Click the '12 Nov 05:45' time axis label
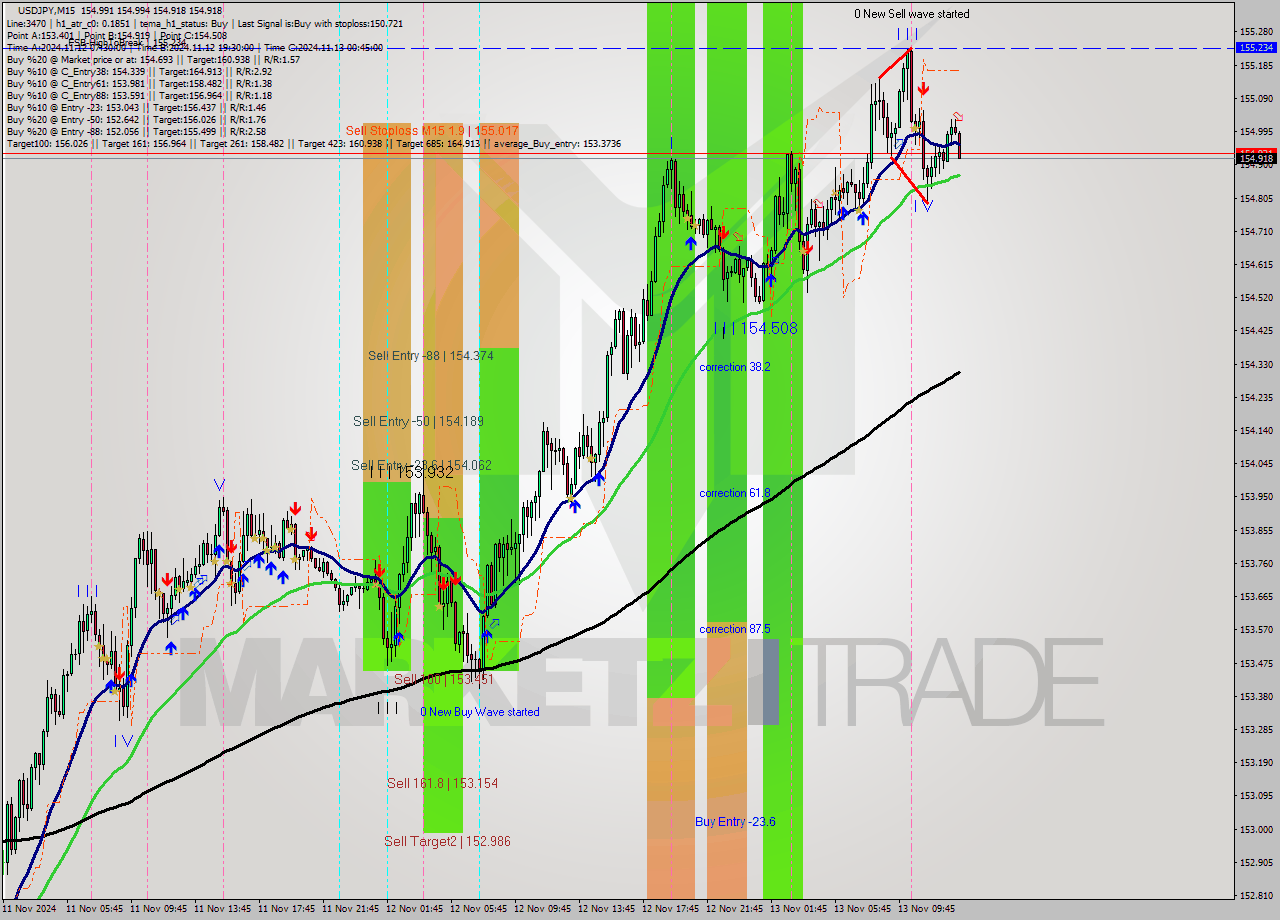 [x=479, y=909]
